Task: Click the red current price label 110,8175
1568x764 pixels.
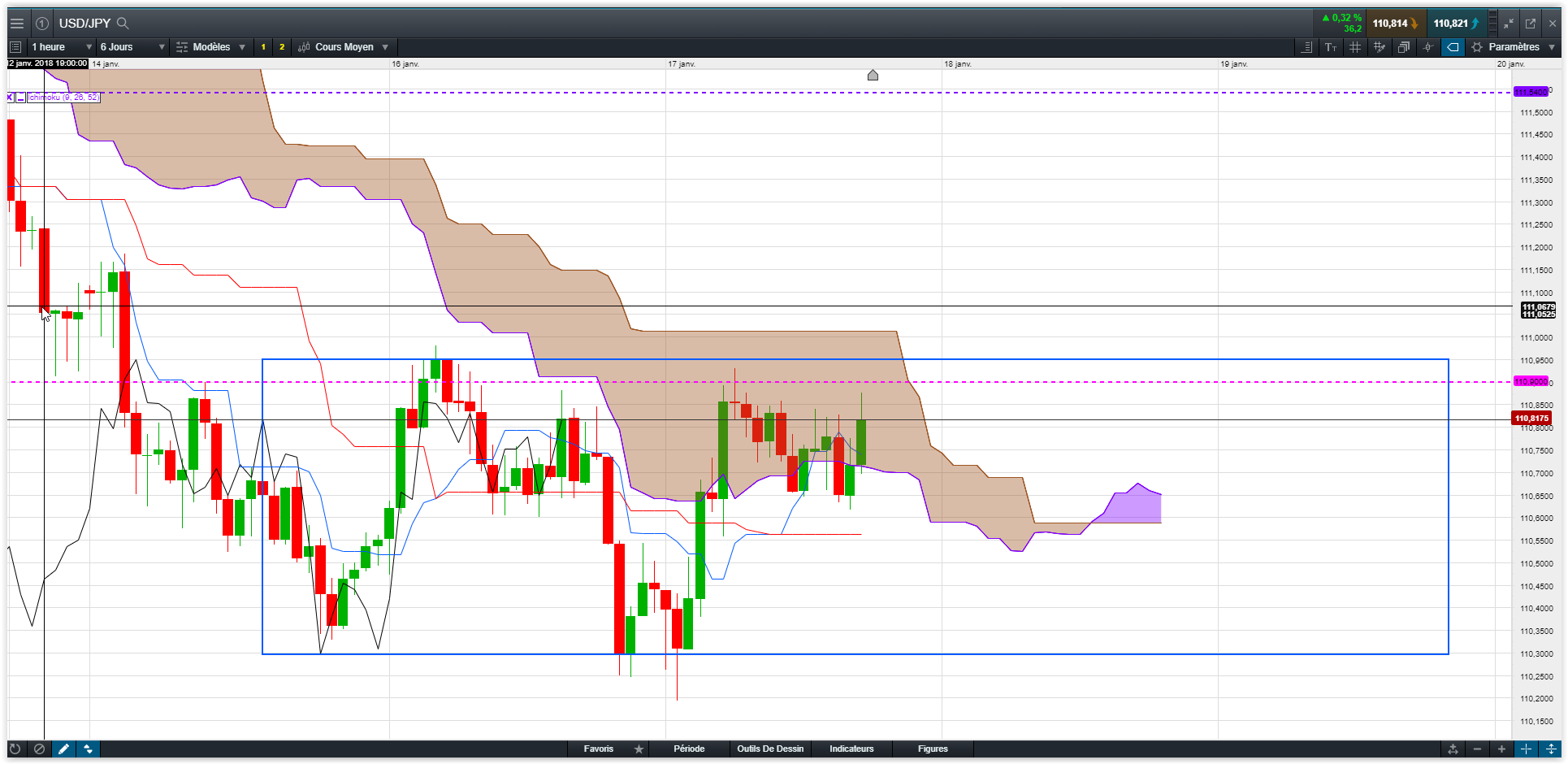Action: 1532,419
